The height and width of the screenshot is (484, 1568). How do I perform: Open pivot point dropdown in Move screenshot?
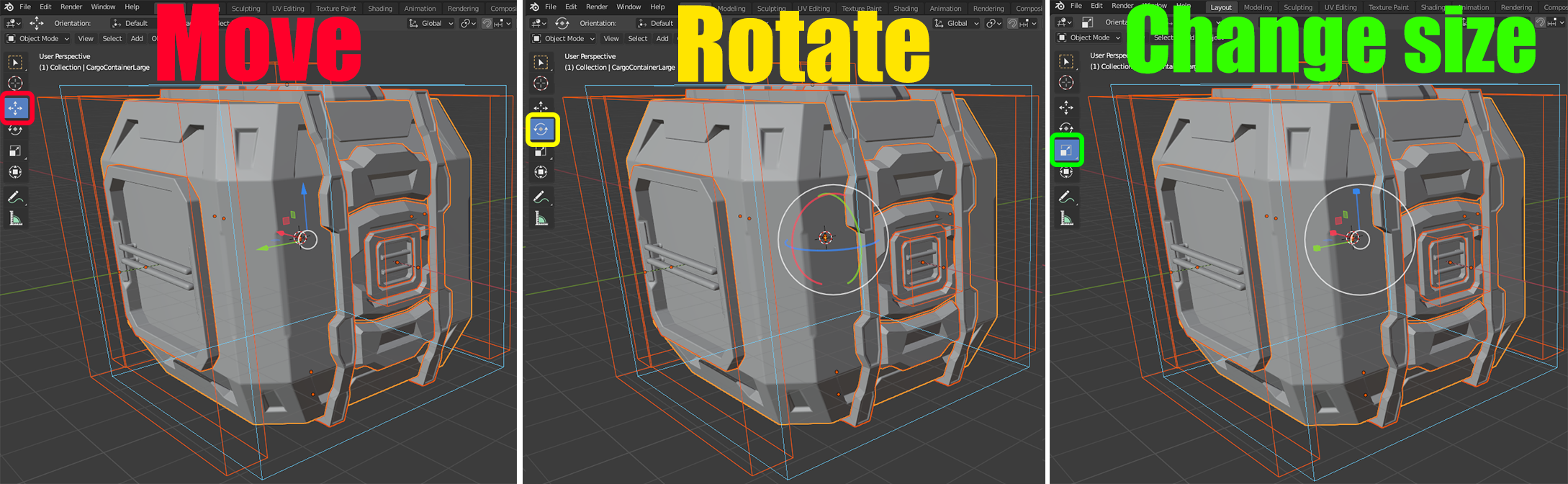pos(469,23)
